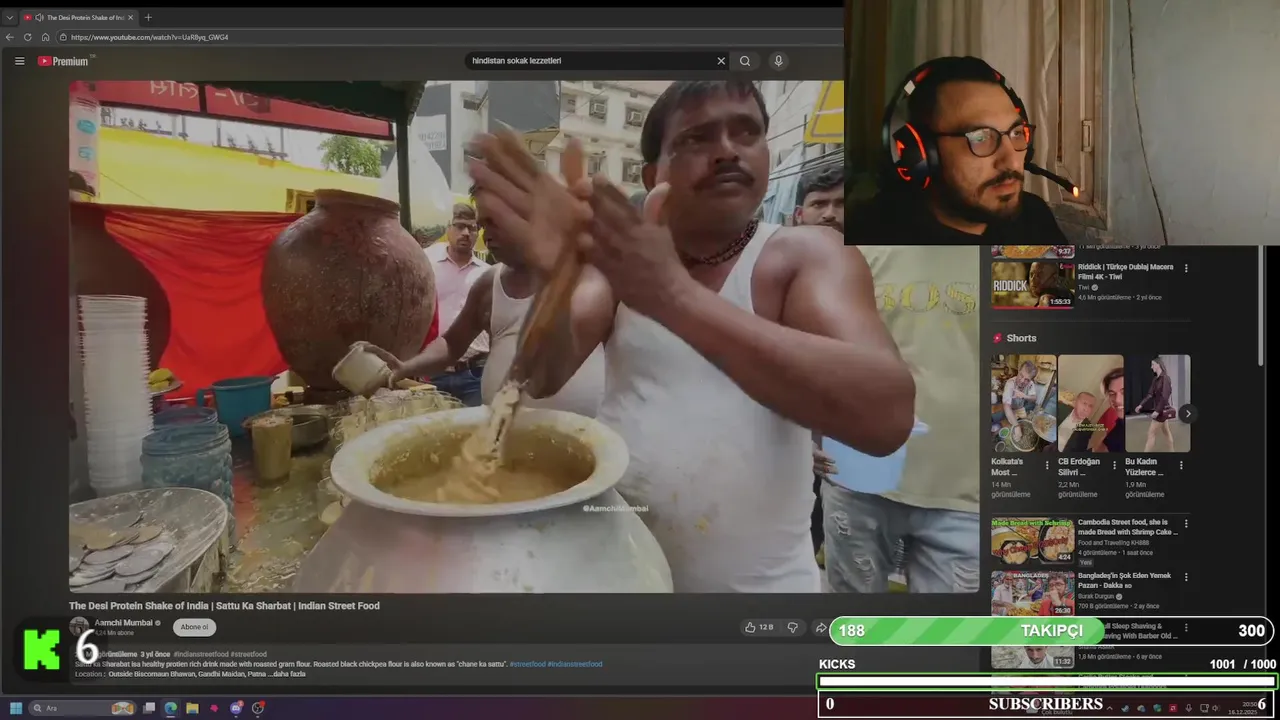Select the Desi Protein Shake browser tab
The width and height of the screenshot is (1280, 720).
coord(79,17)
